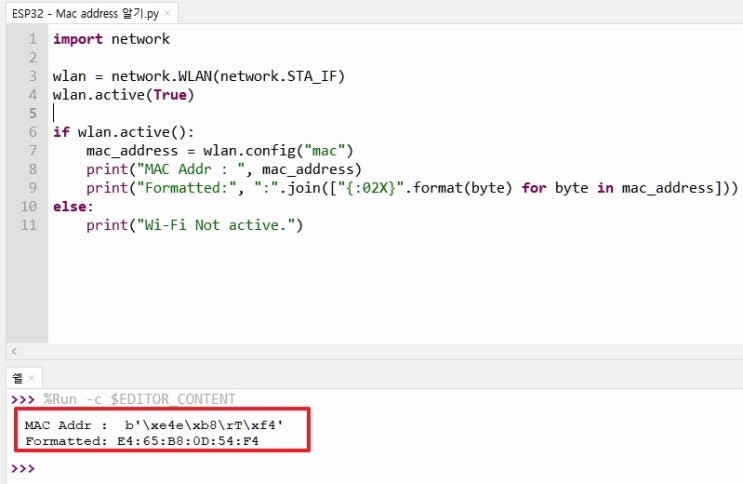
Task: Click the editor horizontal scrollbar left arrow
Action: tap(14, 351)
